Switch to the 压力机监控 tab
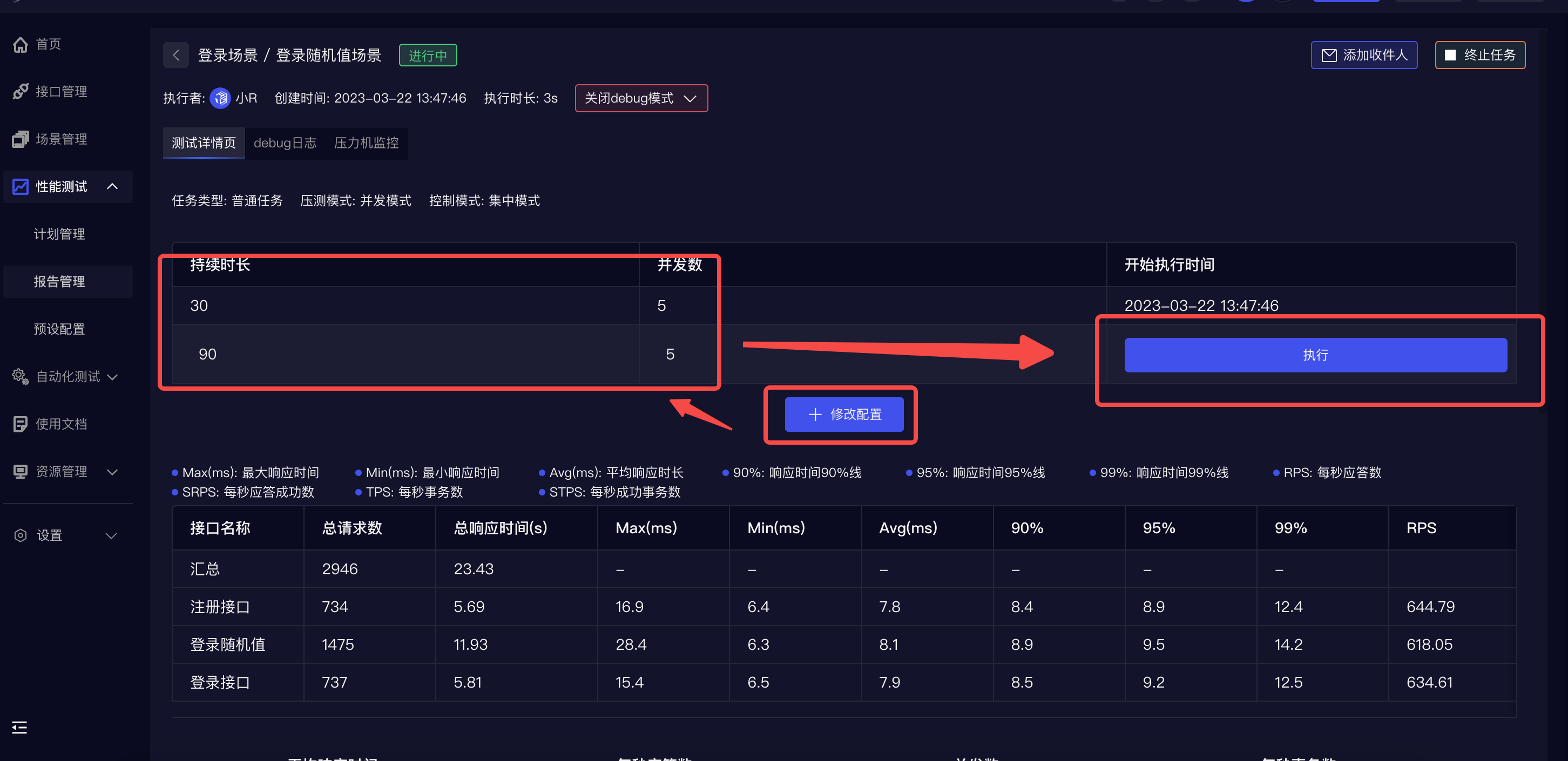This screenshot has width=1568, height=761. (366, 143)
